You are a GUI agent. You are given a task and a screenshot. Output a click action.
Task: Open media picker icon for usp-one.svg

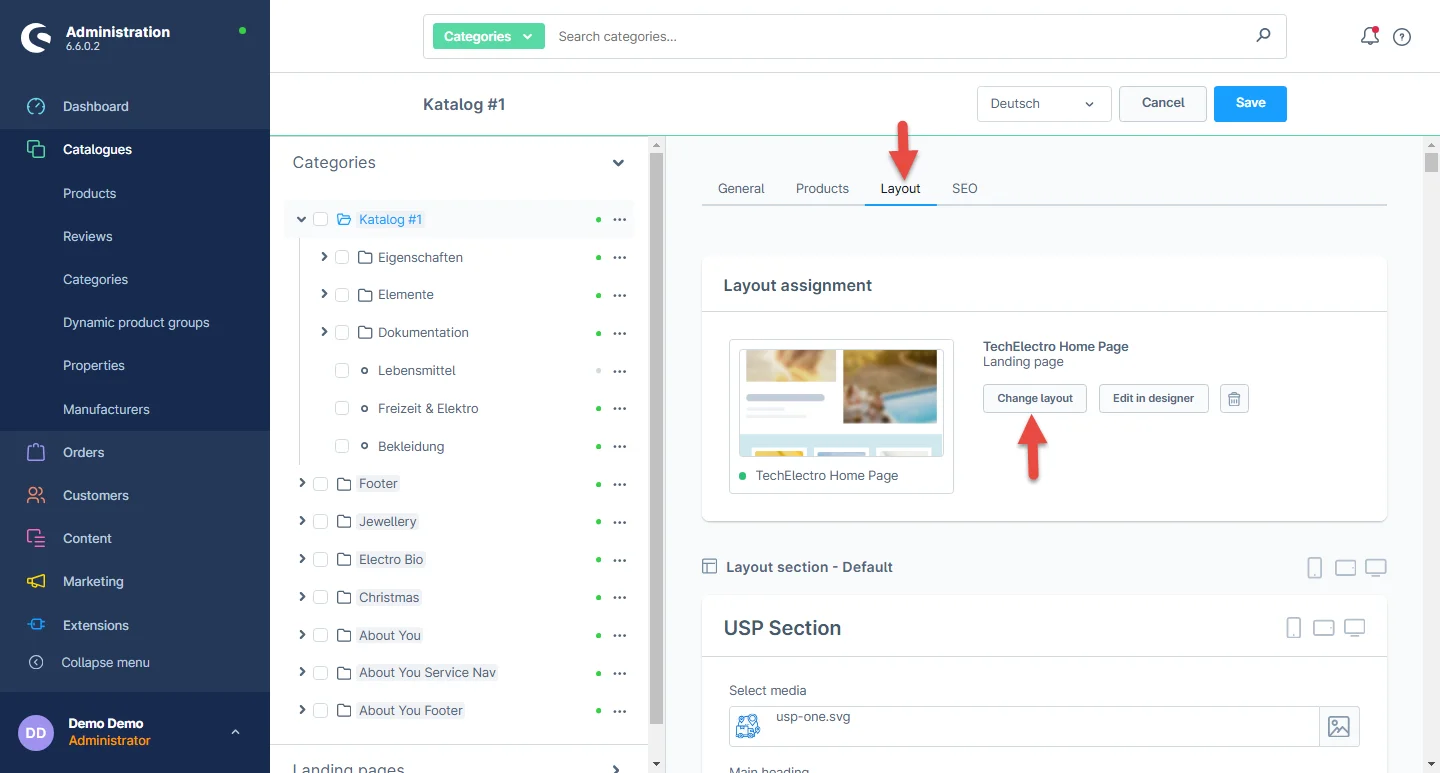[x=1339, y=727]
